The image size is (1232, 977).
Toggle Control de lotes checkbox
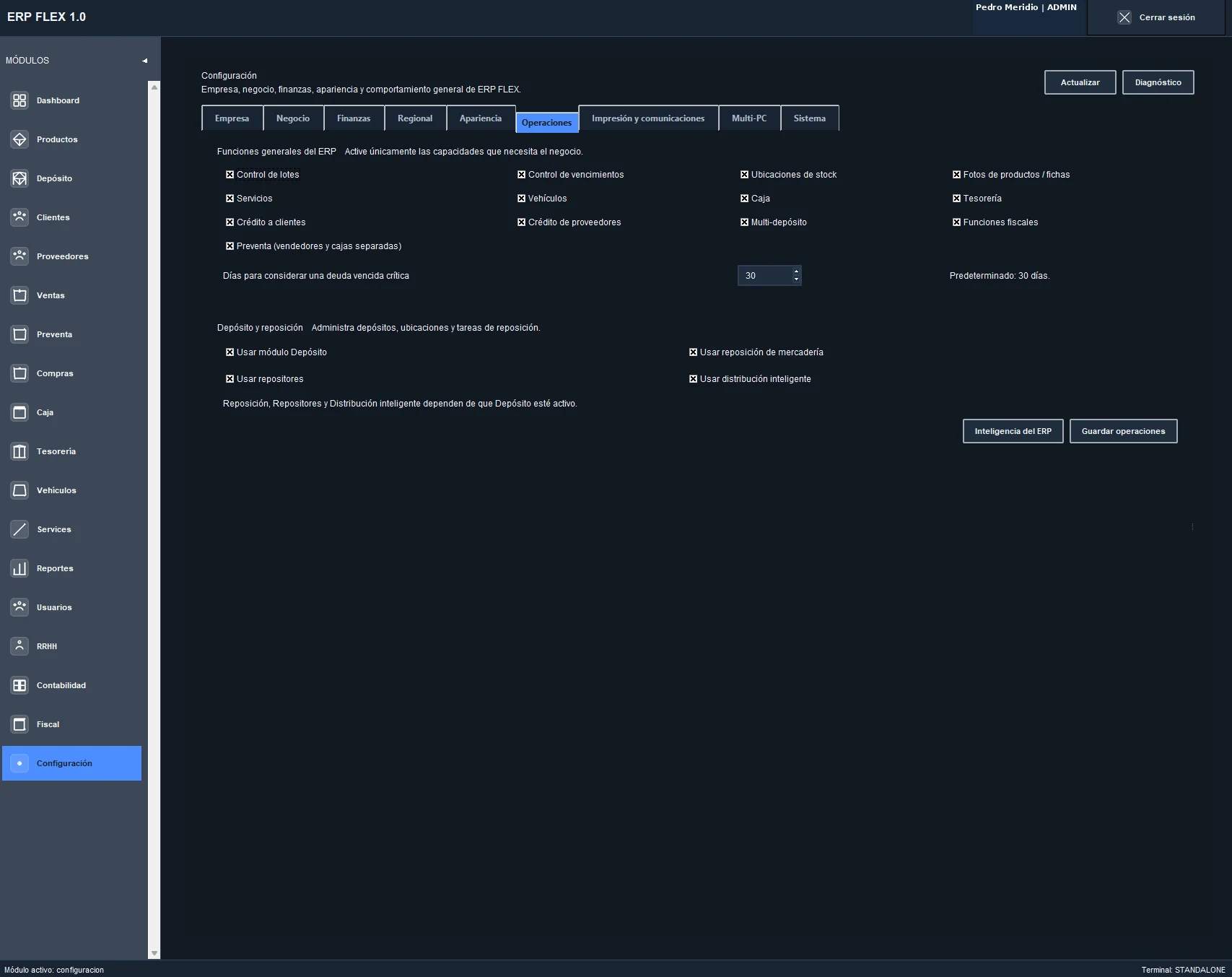click(x=230, y=175)
